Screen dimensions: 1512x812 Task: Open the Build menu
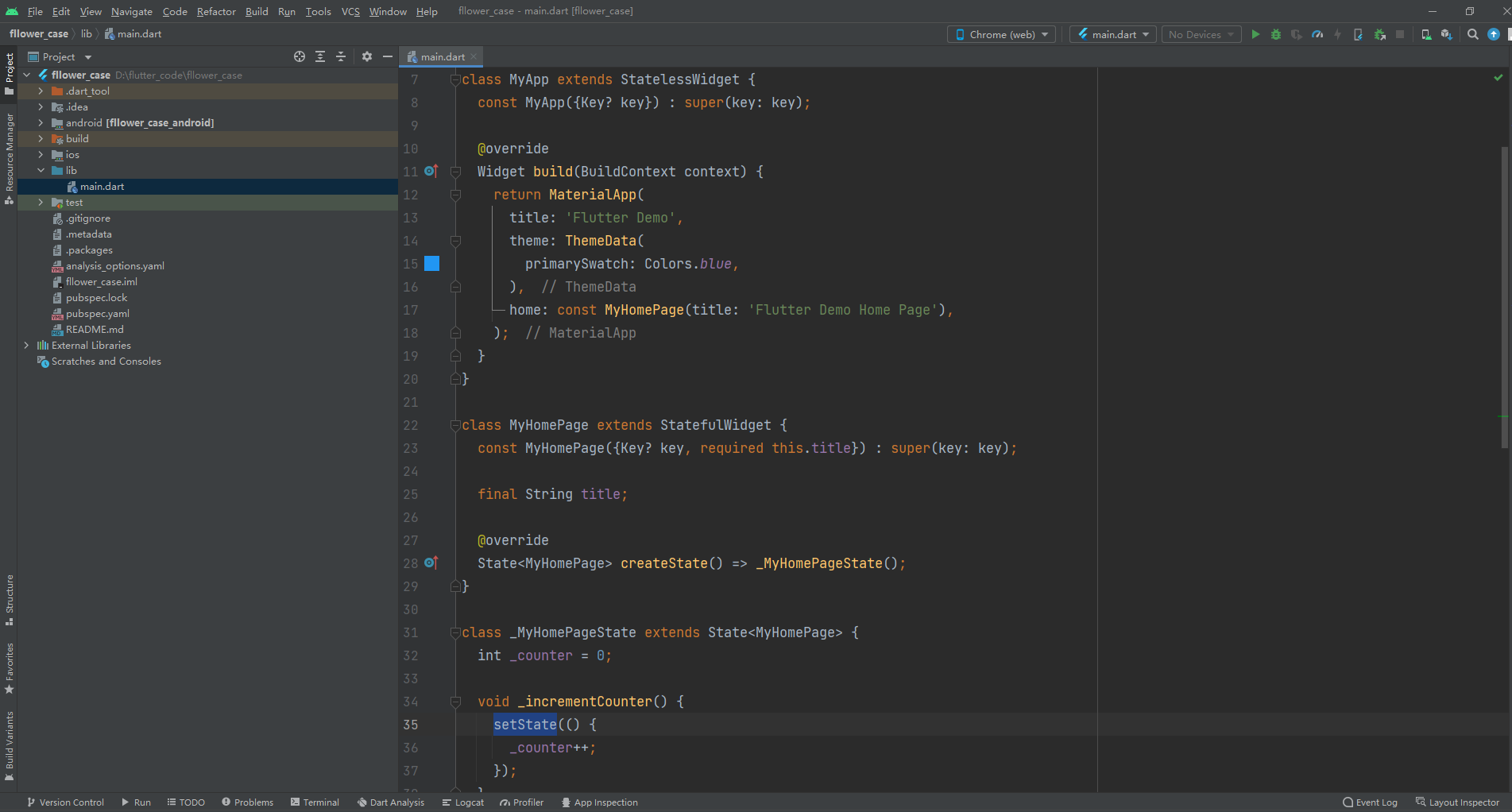pyautogui.click(x=257, y=11)
